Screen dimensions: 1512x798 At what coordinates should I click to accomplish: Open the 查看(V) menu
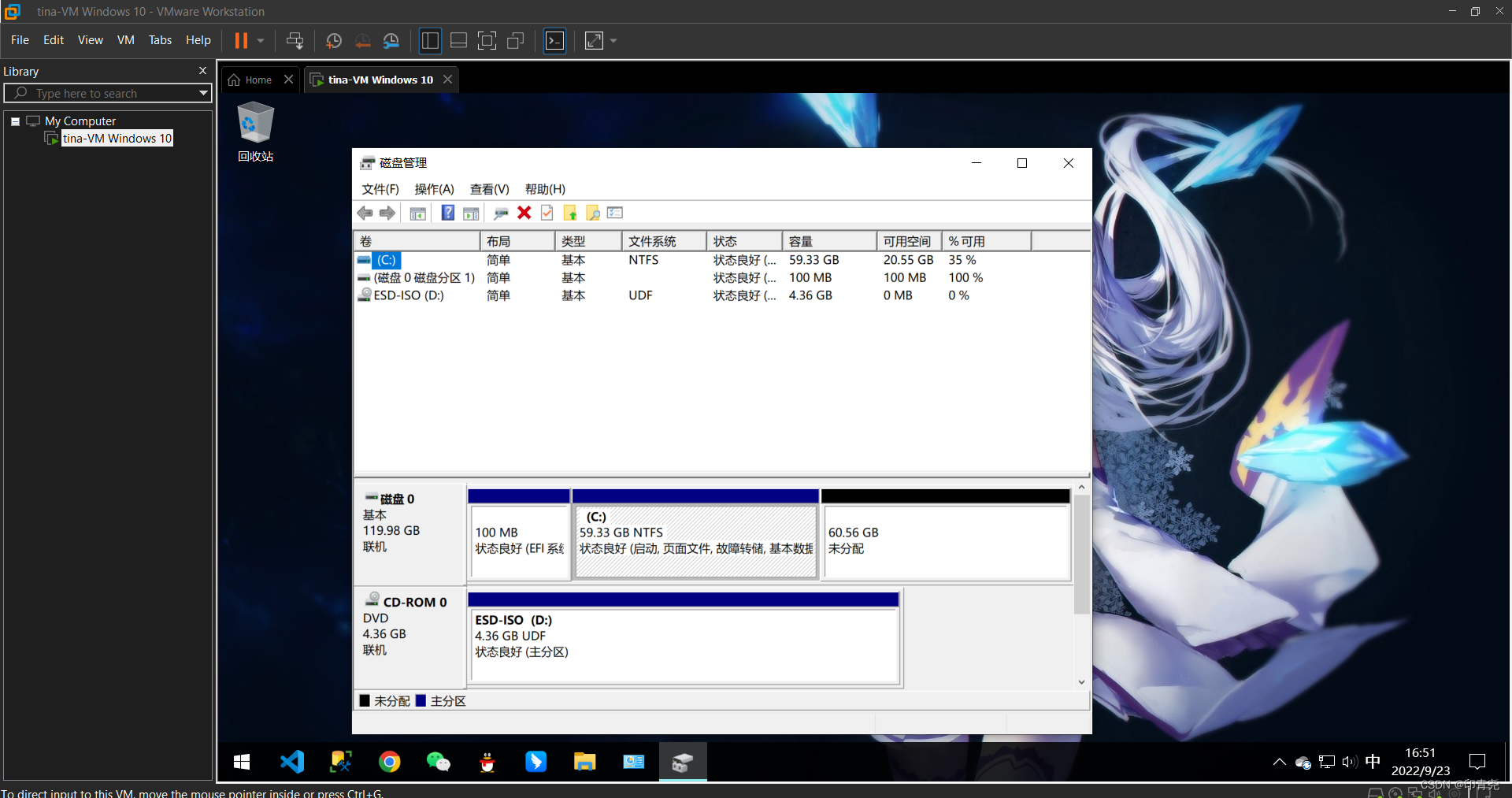(490, 189)
